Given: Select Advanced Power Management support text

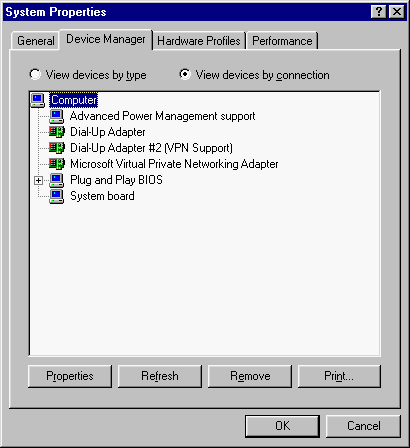Looking at the screenshot, I should click(x=162, y=116).
